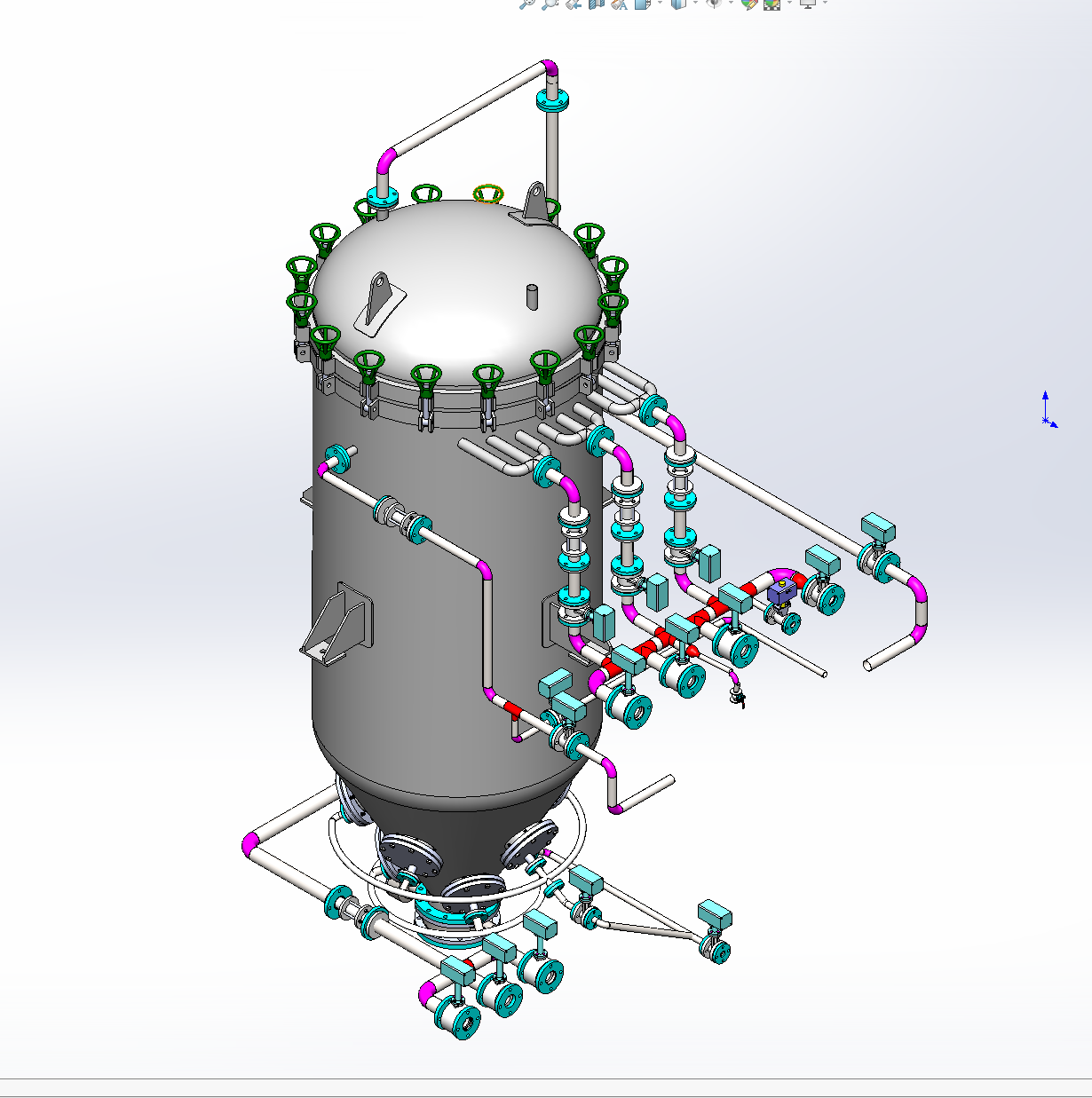Expand the Hide/Show Items dropdown arrow

731,3
